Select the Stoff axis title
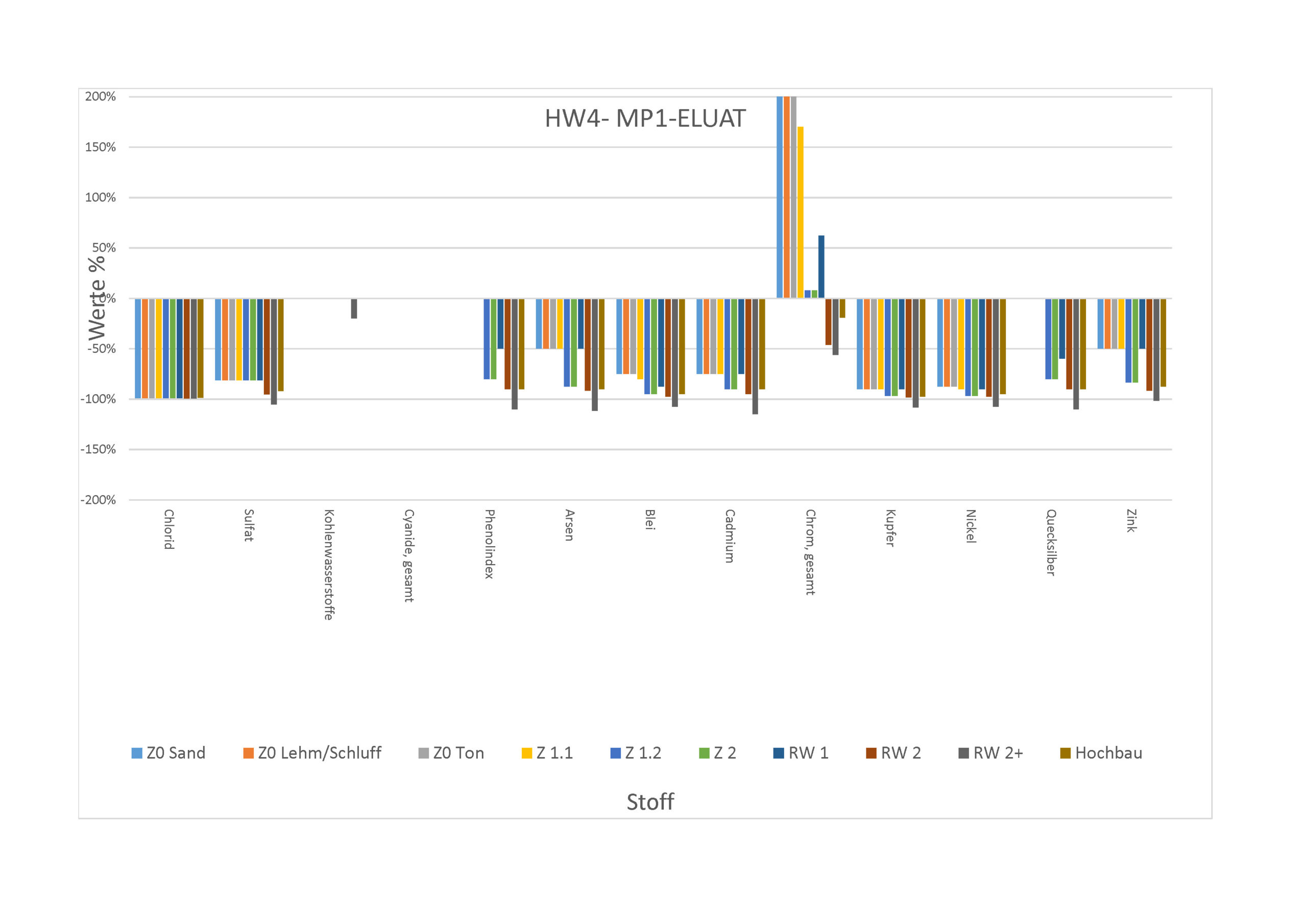 click(x=650, y=802)
